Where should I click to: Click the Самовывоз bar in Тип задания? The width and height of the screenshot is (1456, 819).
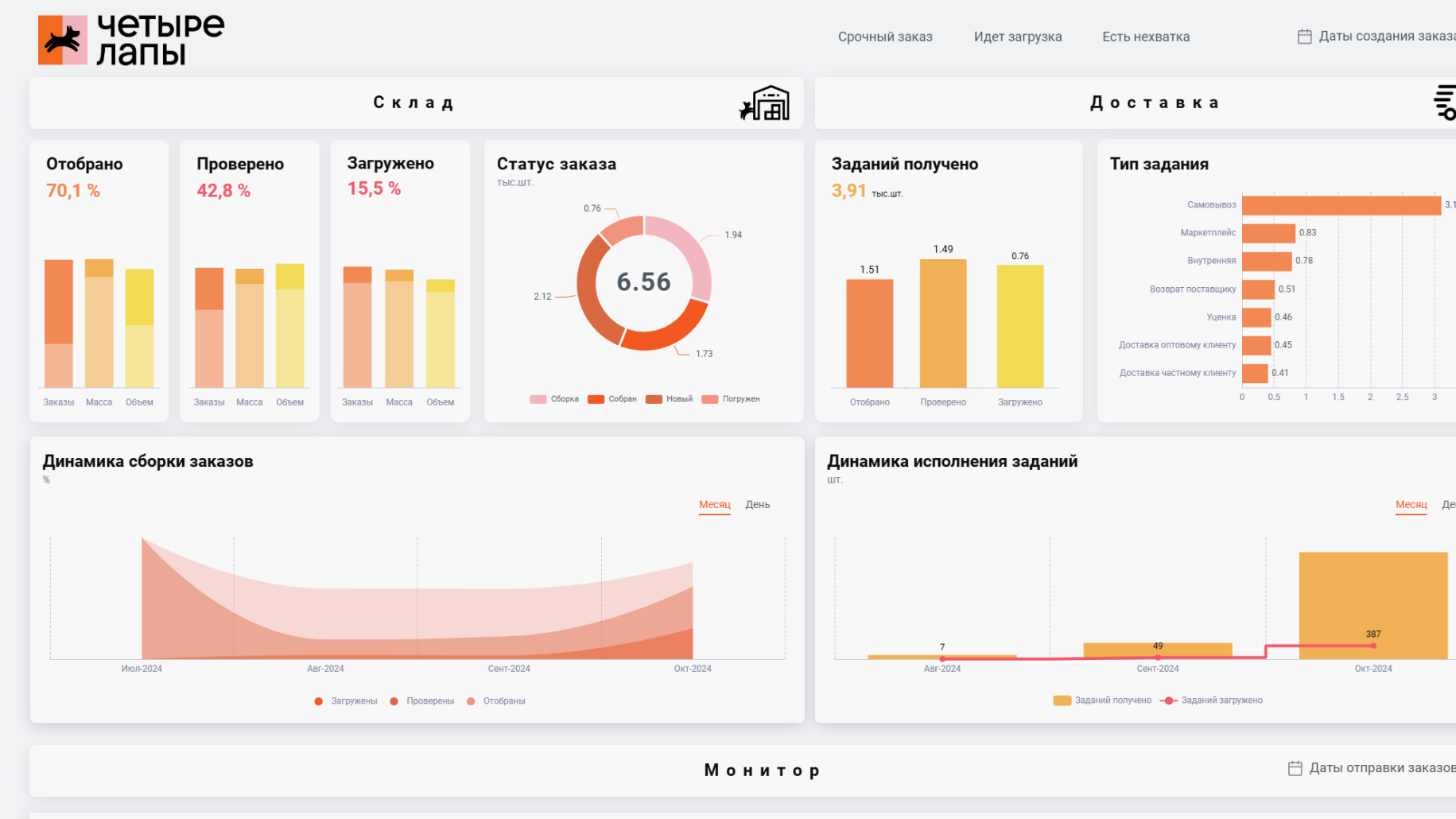coord(1341,205)
